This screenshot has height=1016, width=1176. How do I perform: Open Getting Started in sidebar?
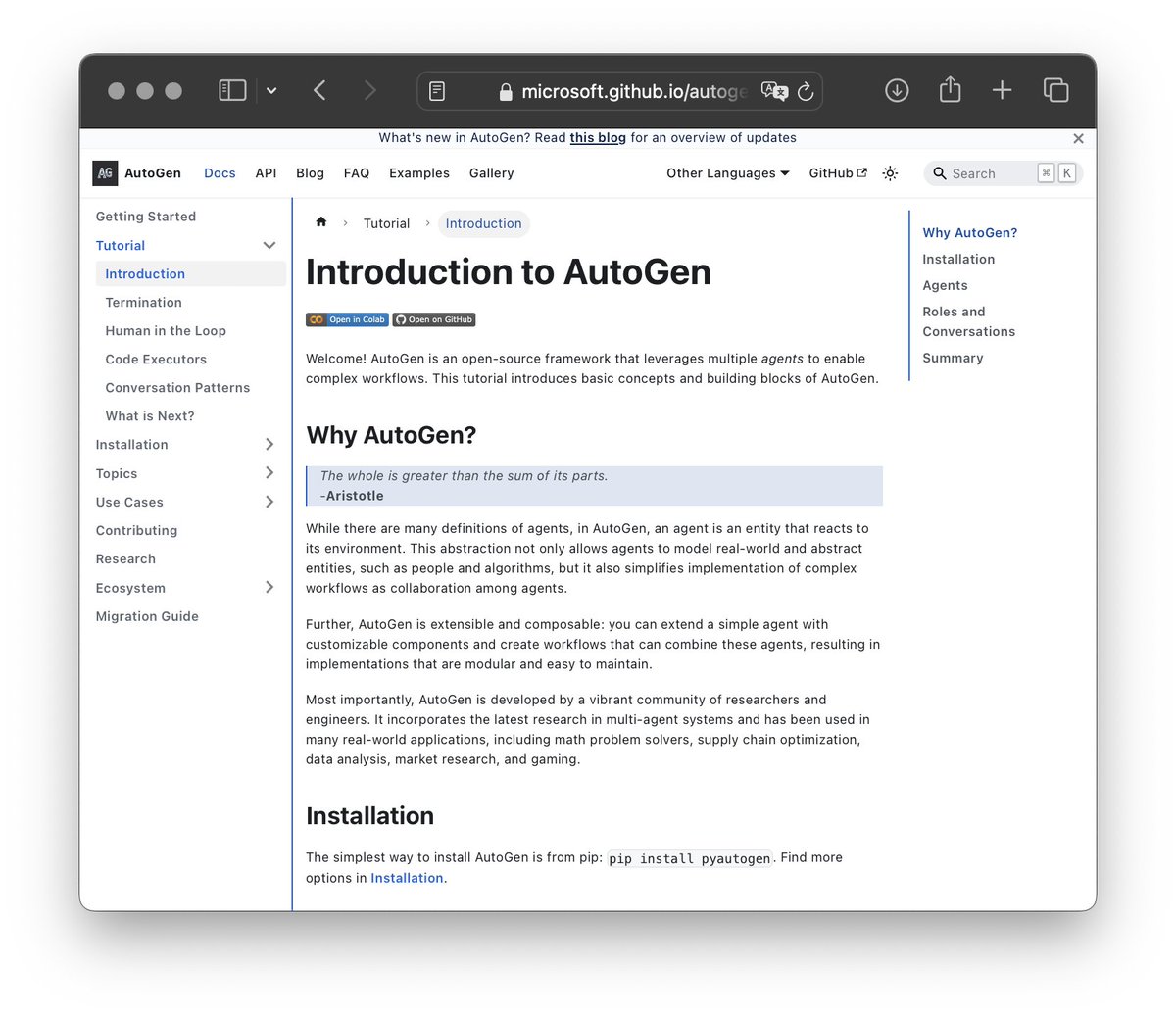pyautogui.click(x=146, y=217)
